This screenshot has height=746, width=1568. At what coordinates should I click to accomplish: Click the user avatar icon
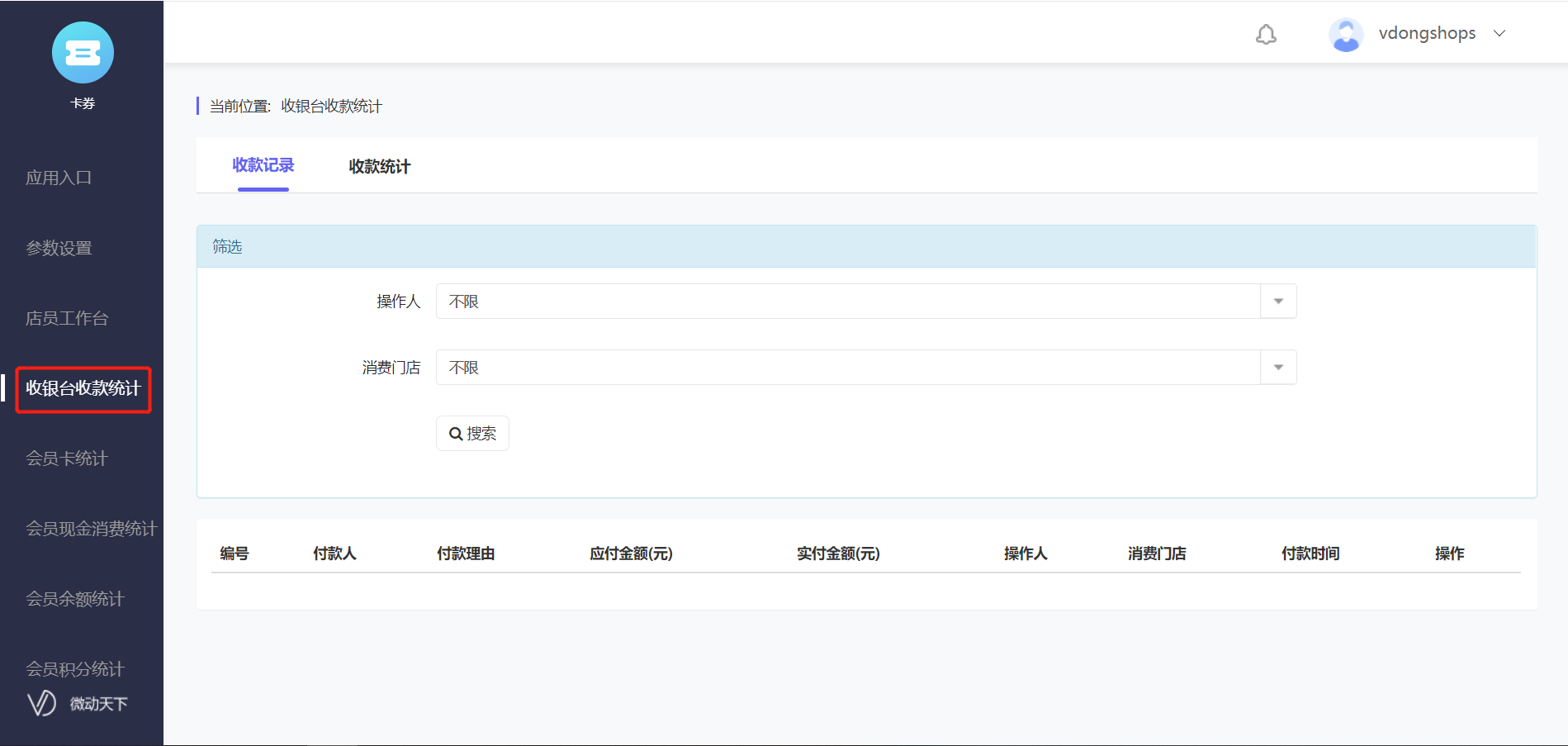coord(1345,35)
